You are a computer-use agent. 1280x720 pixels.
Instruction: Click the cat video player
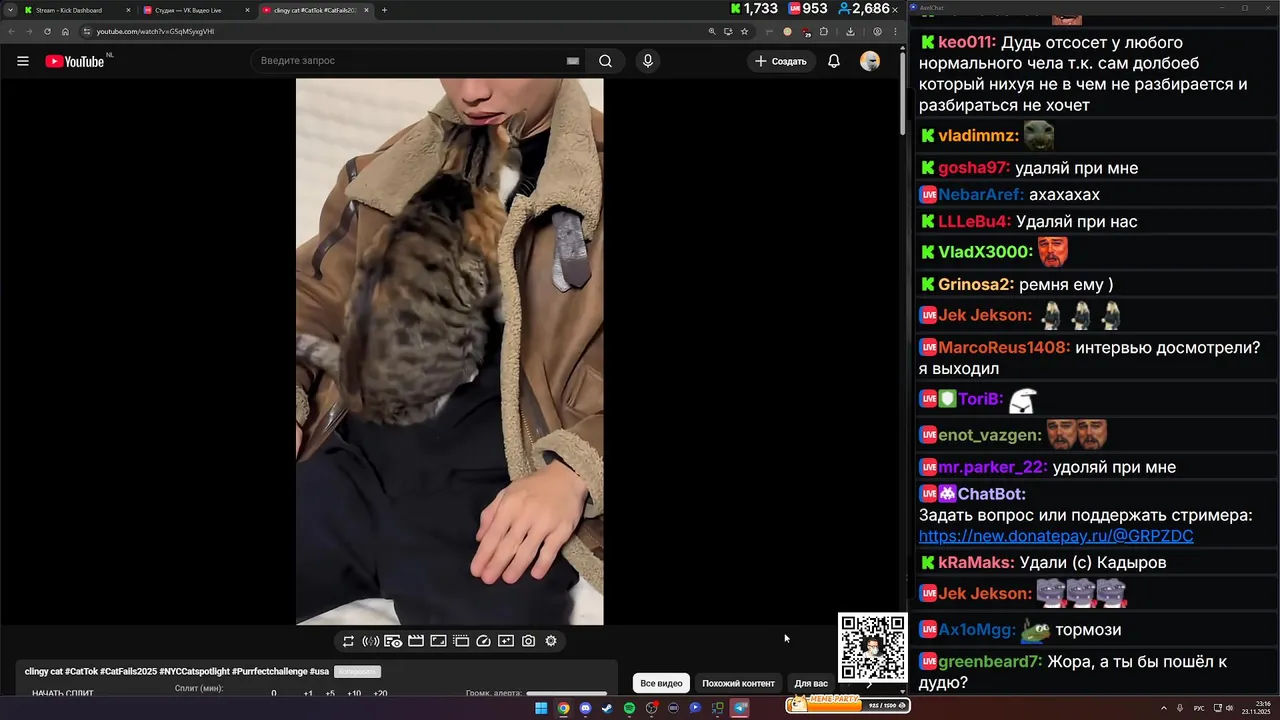450,352
